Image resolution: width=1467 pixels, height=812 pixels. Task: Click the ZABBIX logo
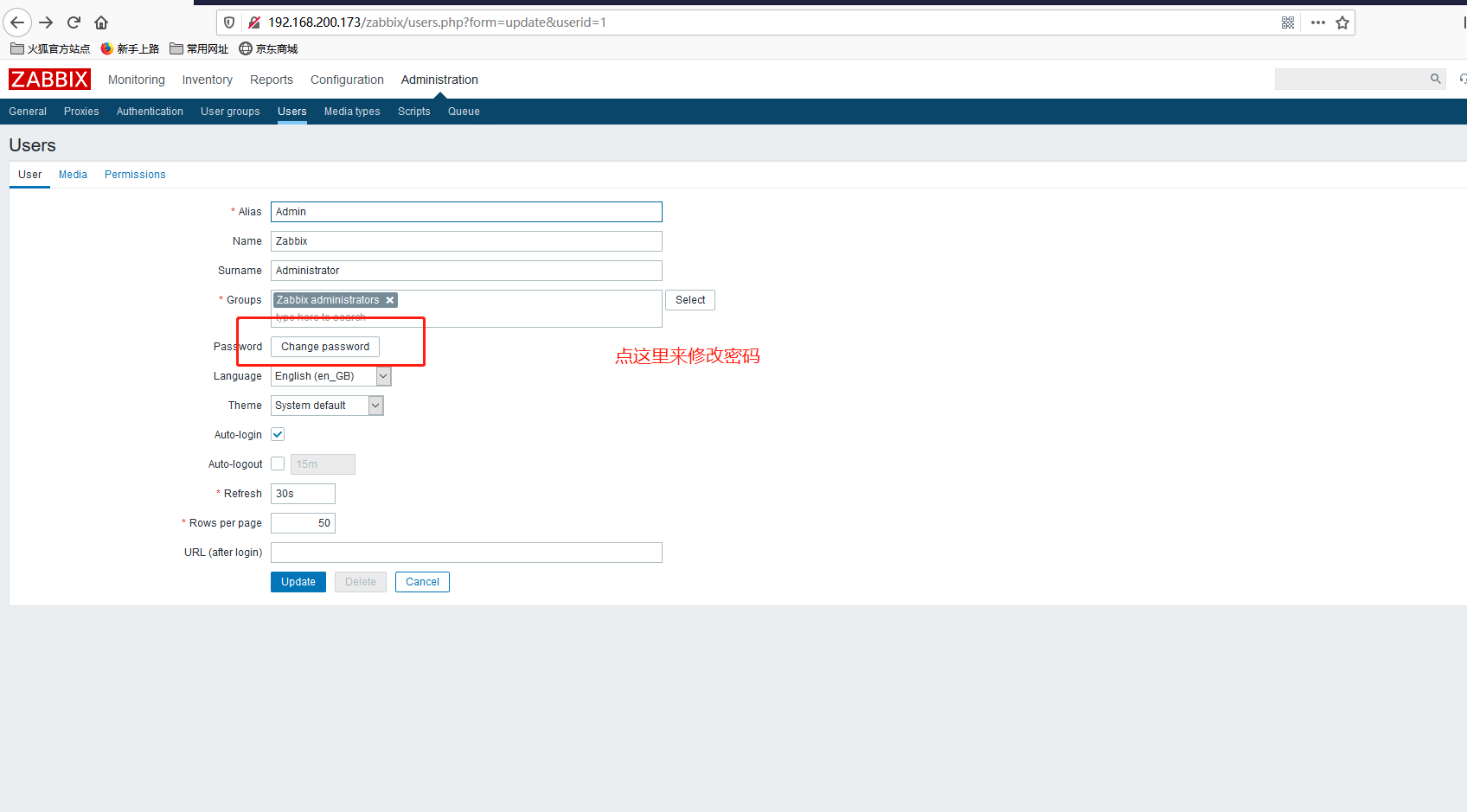point(49,80)
